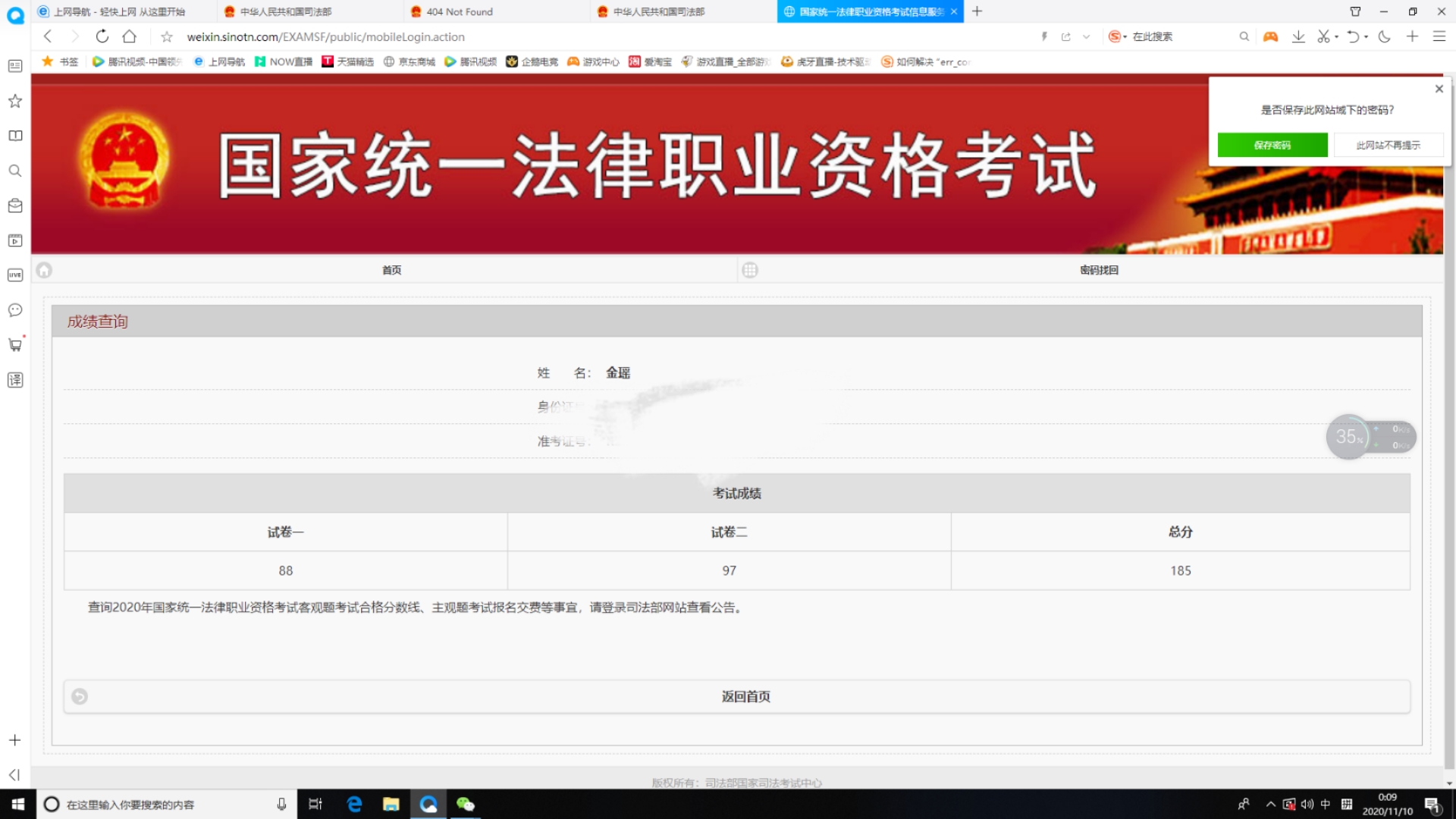Open the sidebar shopping cart icon
Screen dimensions: 1456x819
coord(15,345)
